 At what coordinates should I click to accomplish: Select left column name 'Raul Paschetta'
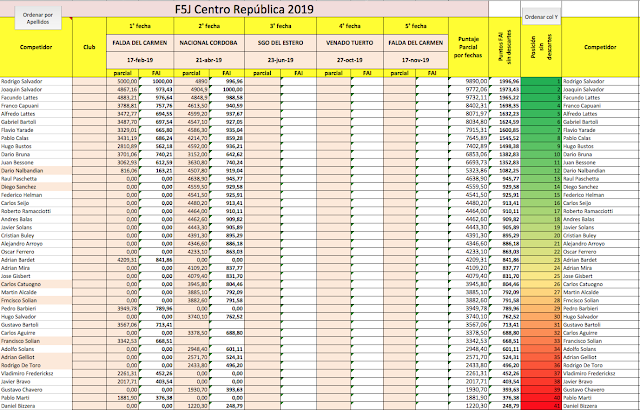click(19, 179)
